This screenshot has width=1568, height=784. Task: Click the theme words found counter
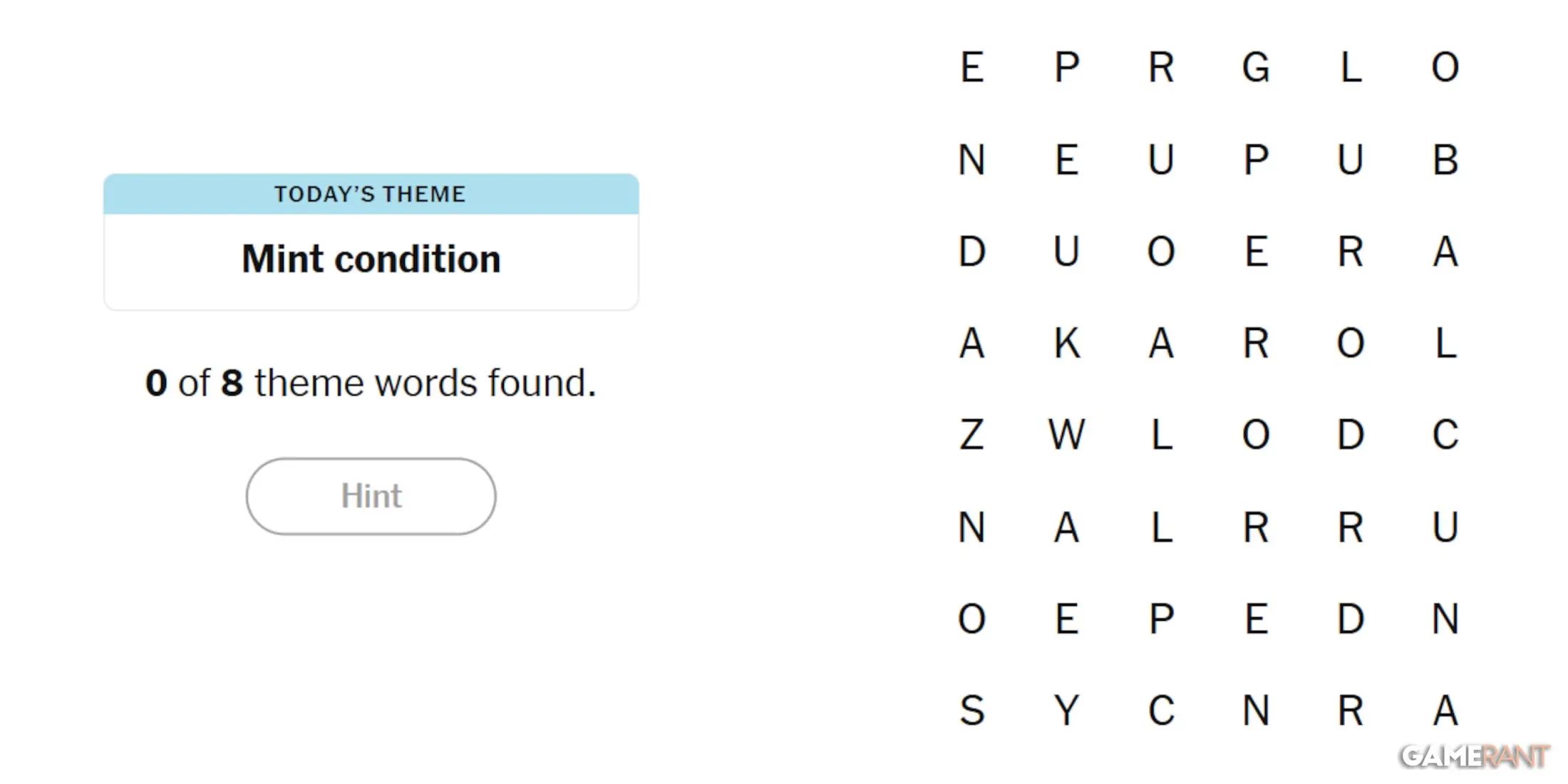371,383
